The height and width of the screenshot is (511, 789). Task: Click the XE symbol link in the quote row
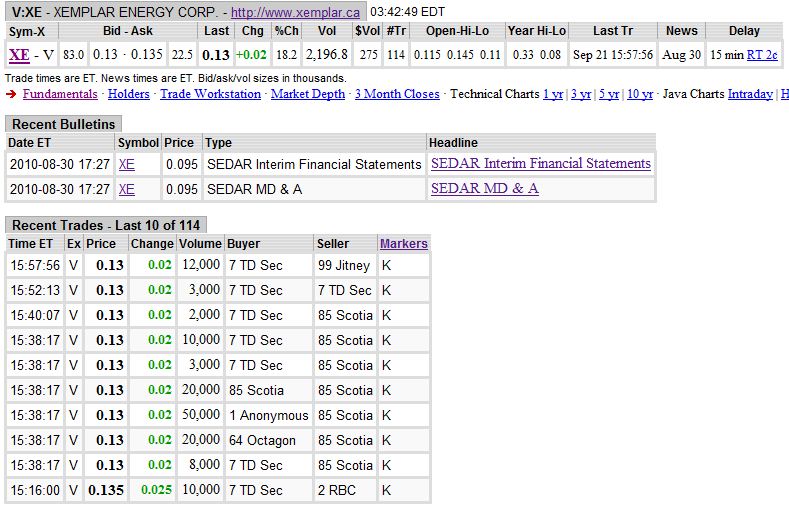click(19, 54)
